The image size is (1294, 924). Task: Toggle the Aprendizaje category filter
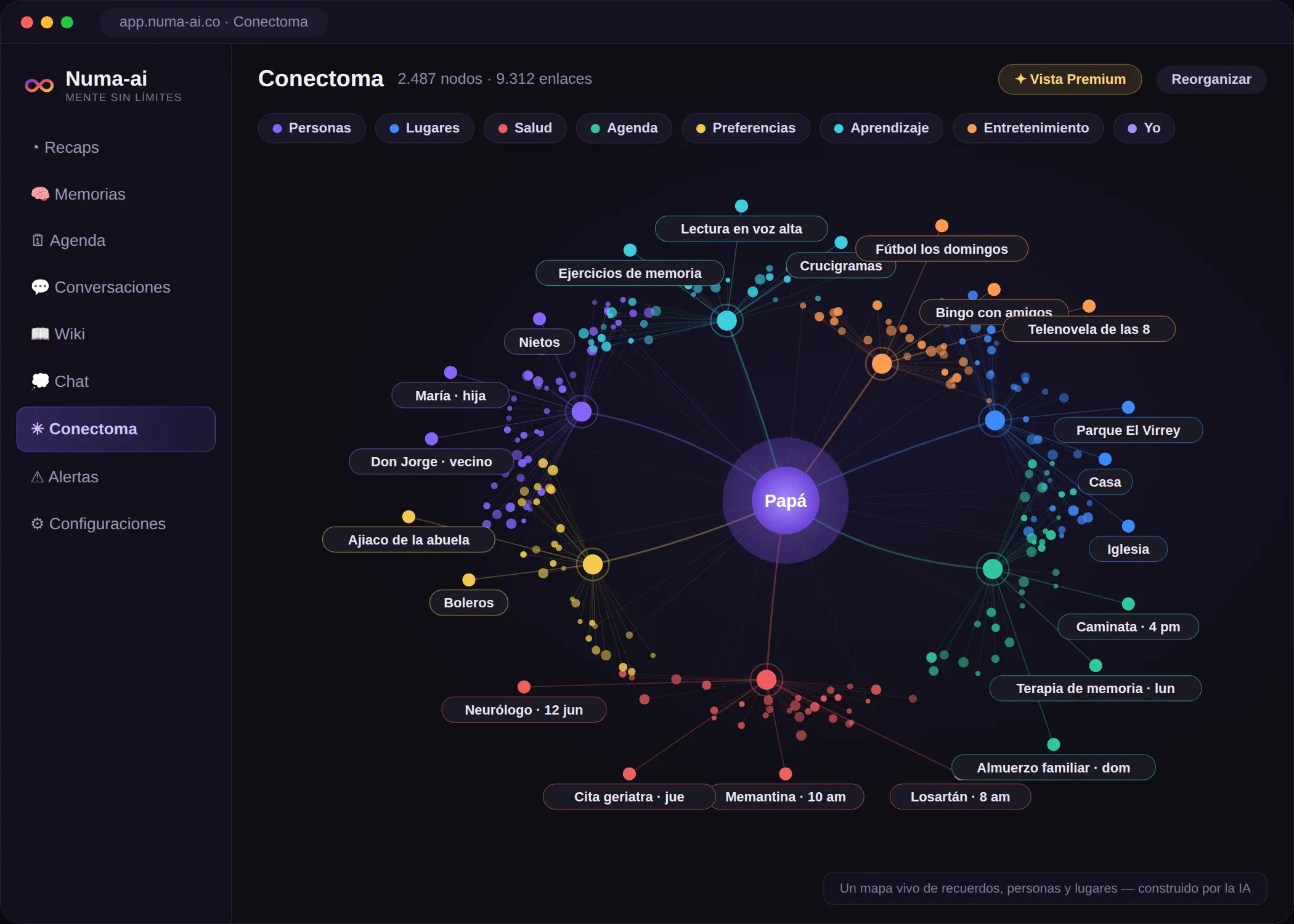click(x=881, y=128)
